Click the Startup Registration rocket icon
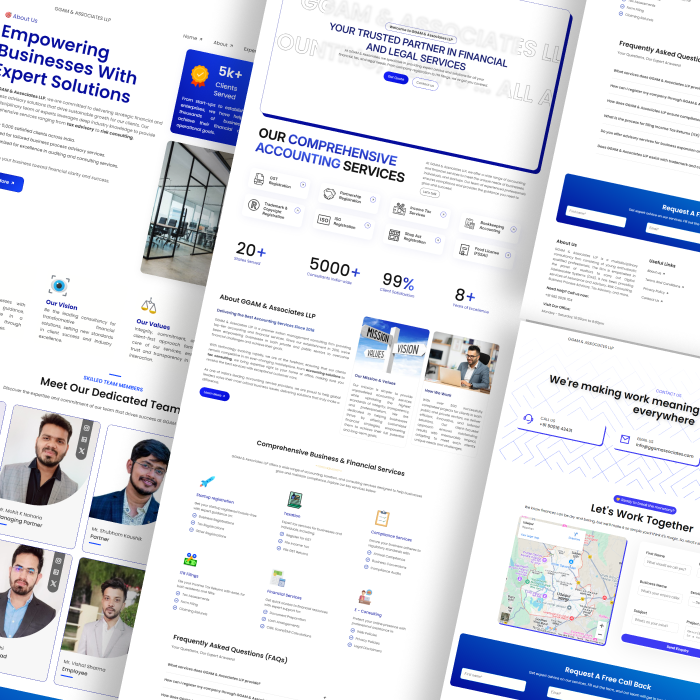The width and height of the screenshot is (700, 700). [207, 481]
